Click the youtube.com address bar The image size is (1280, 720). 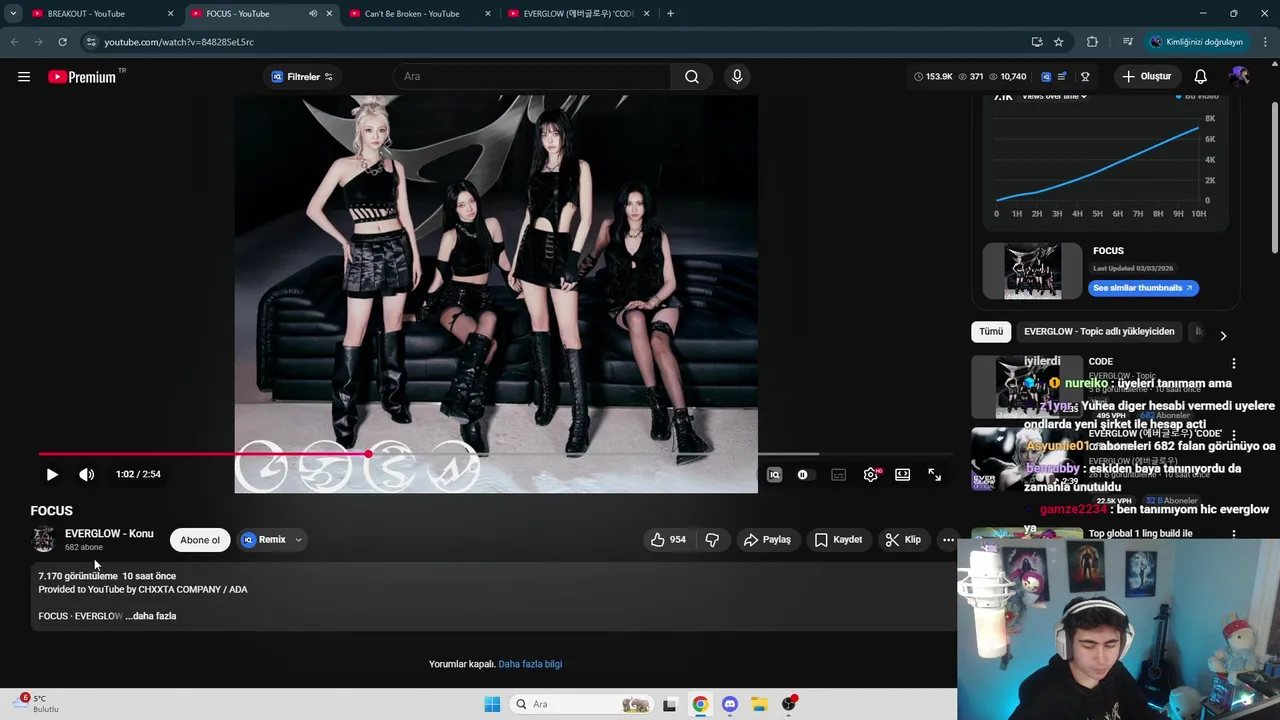(550, 42)
